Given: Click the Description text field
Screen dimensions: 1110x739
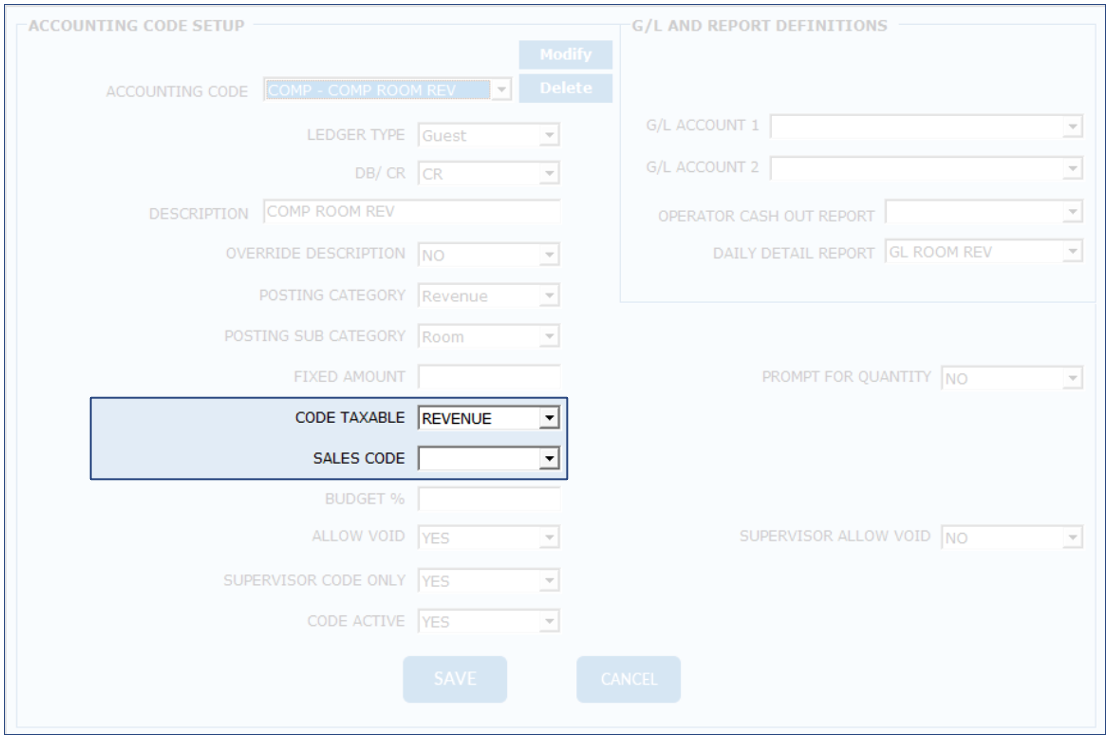Looking at the screenshot, I should tap(412, 212).
